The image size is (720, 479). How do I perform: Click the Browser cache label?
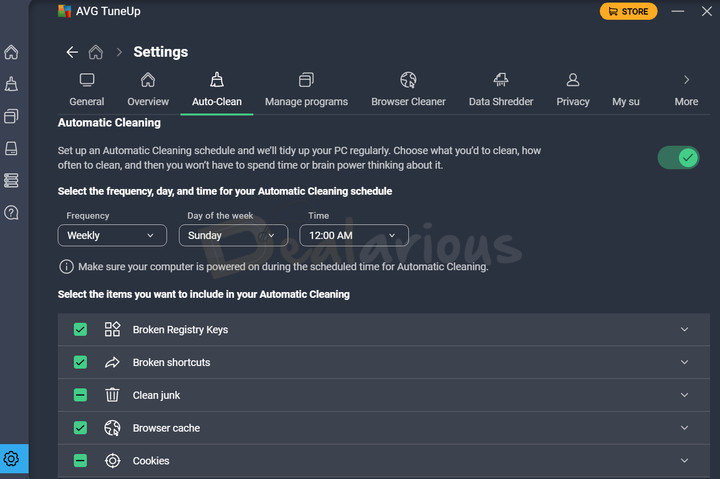click(x=166, y=428)
